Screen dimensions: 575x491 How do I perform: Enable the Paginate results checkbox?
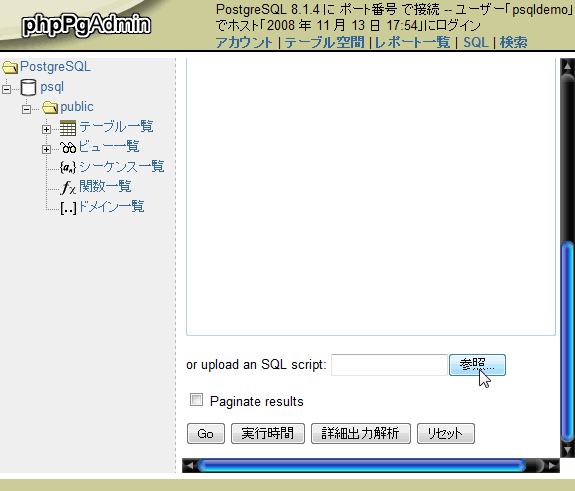click(x=196, y=400)
